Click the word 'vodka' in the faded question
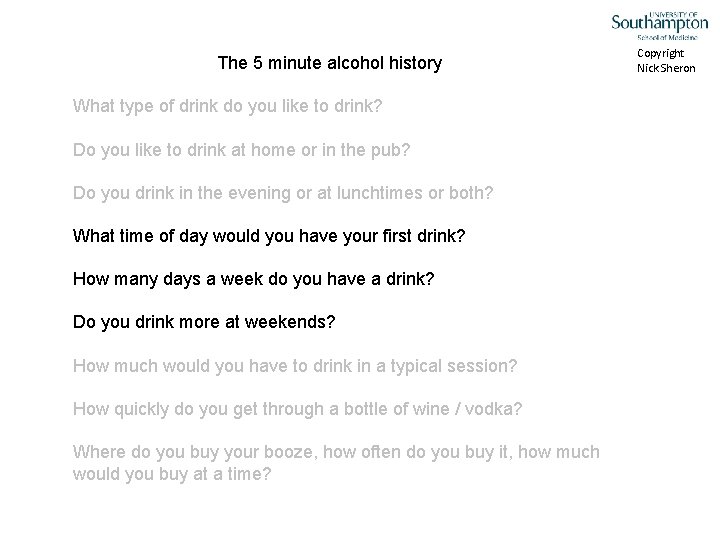 tap(489, 409)
